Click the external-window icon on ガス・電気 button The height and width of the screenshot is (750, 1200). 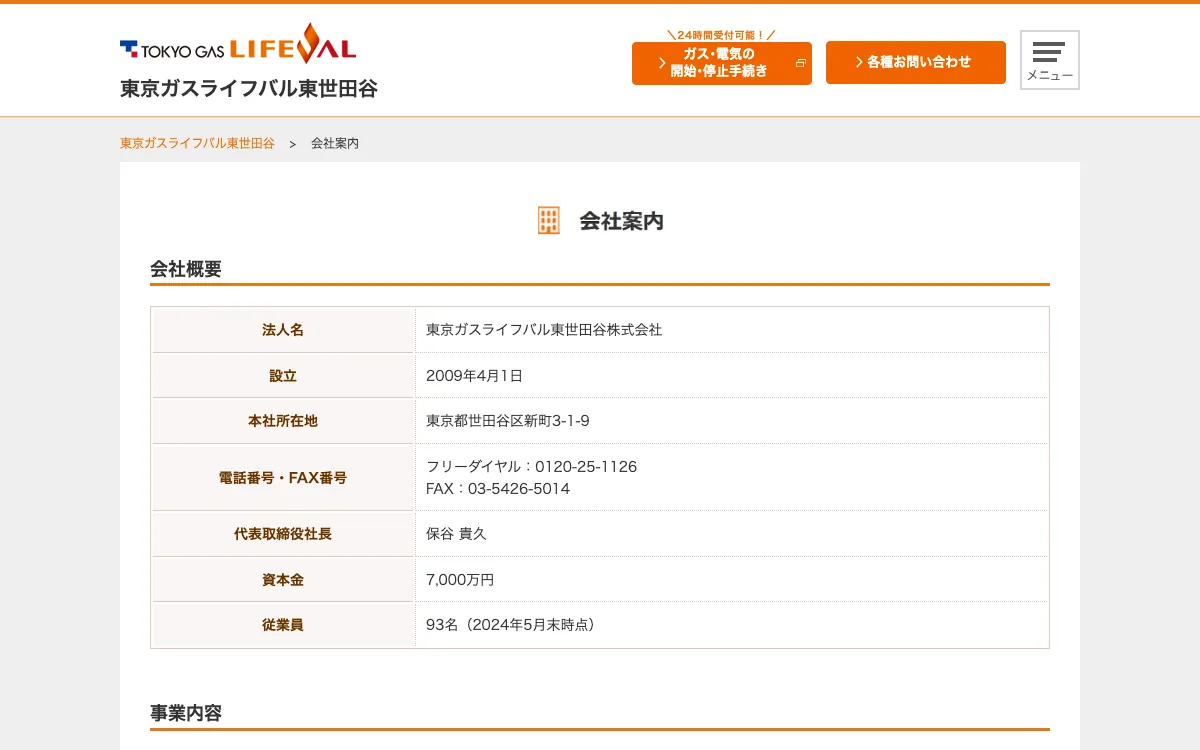tap(800, 64)
